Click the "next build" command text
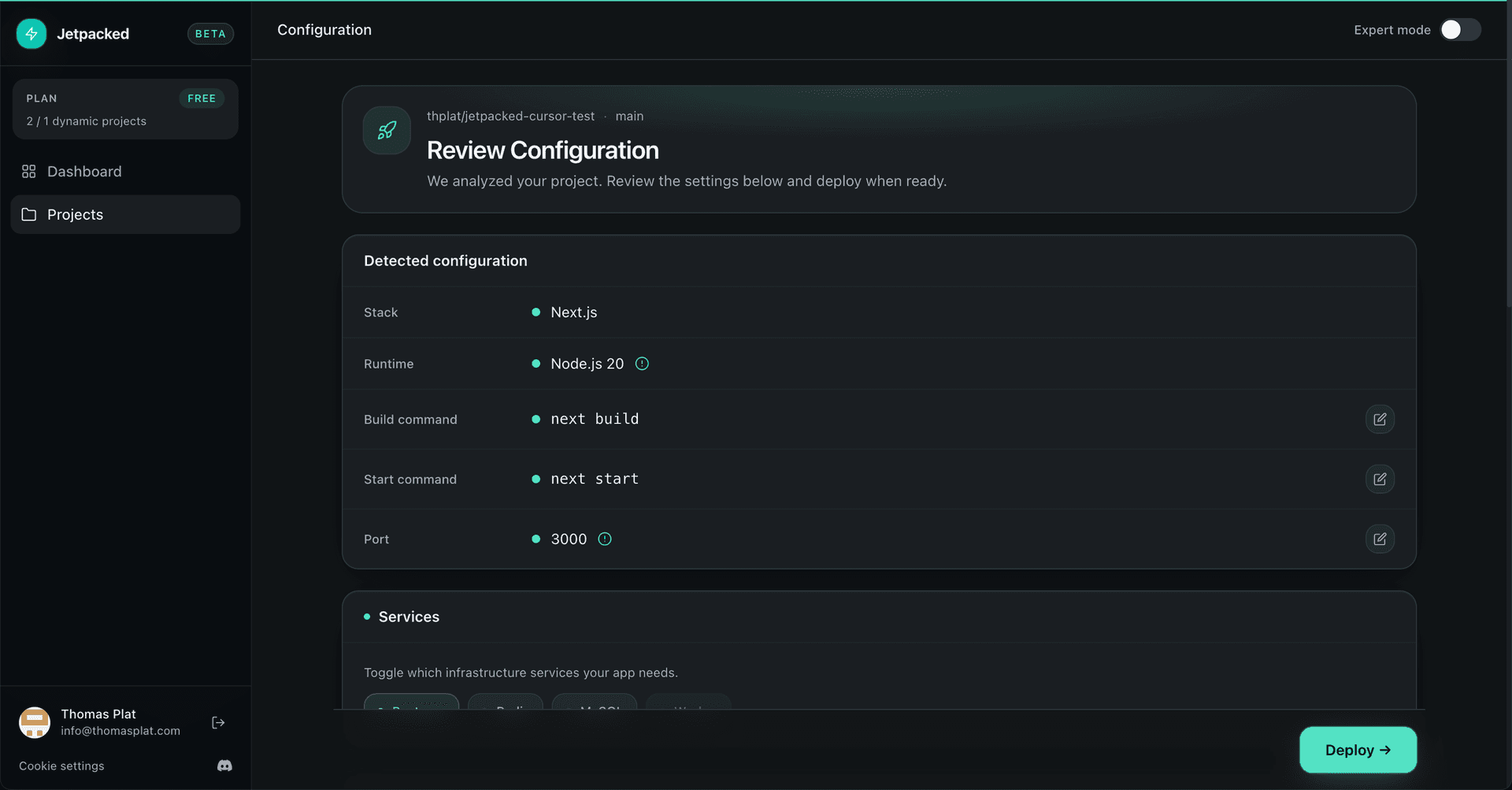 pos(595,419)
